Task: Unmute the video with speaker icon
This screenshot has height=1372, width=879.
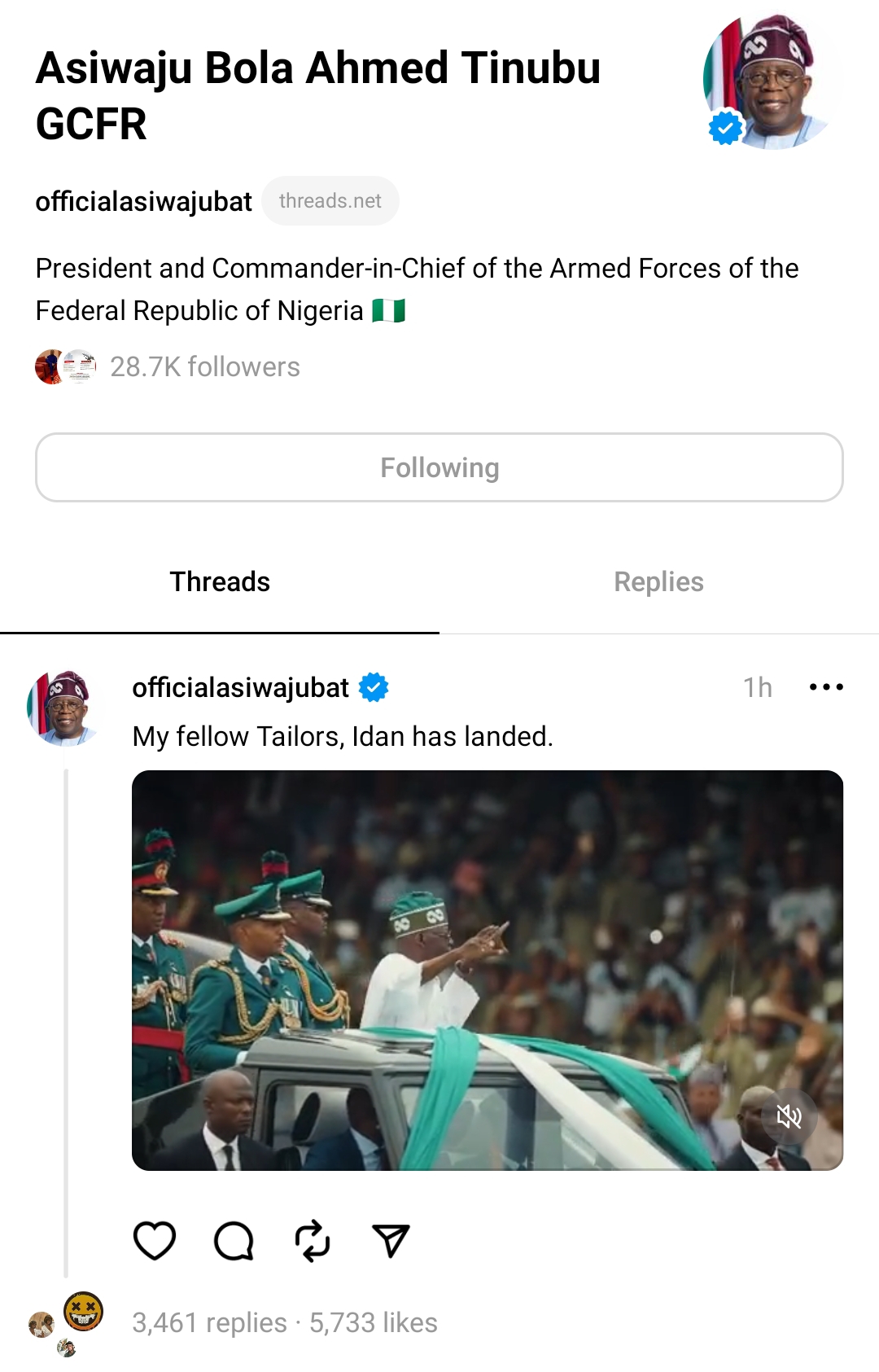Action: tap(789, 1116)
